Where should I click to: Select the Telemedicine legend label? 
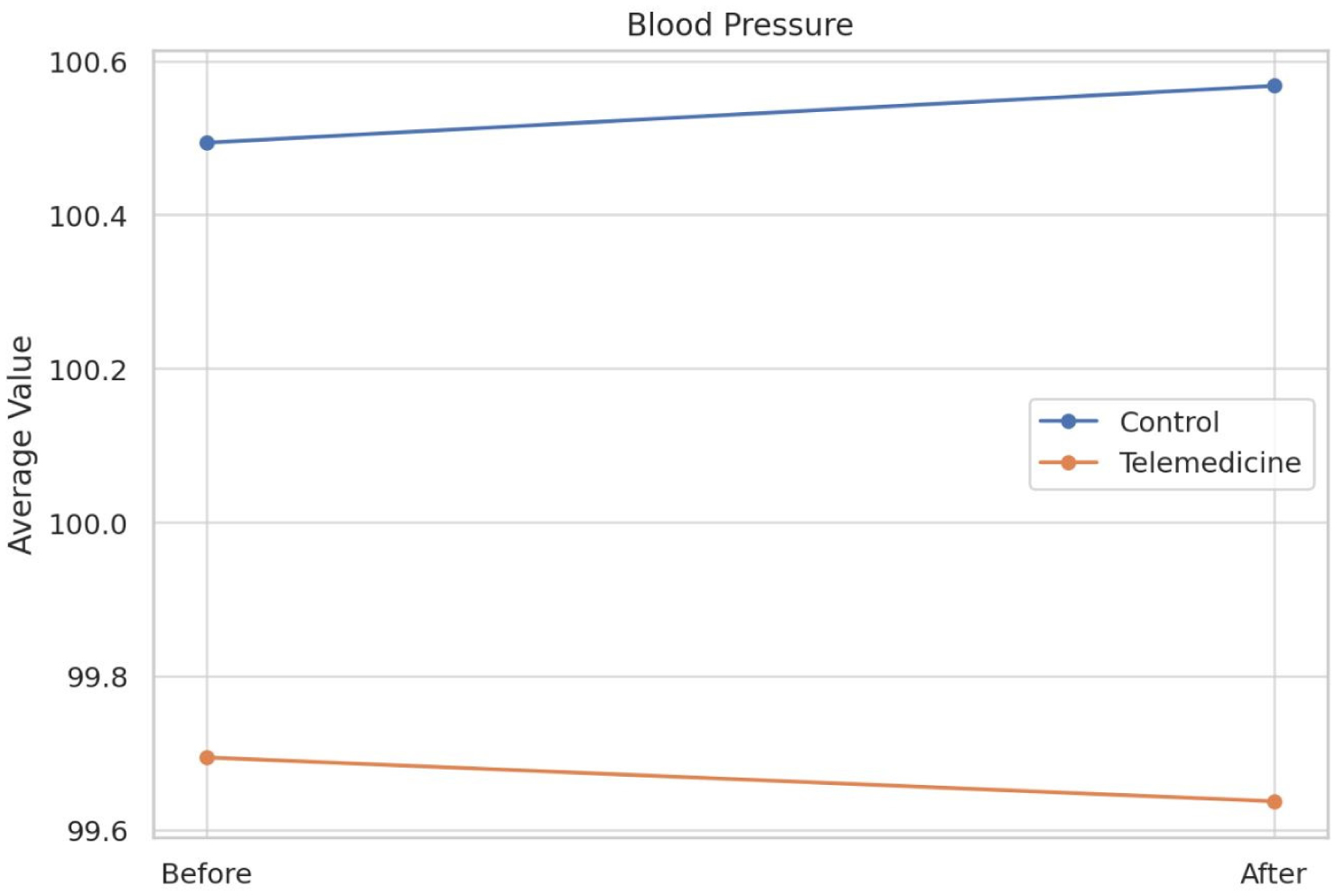tap(1210, 463)
